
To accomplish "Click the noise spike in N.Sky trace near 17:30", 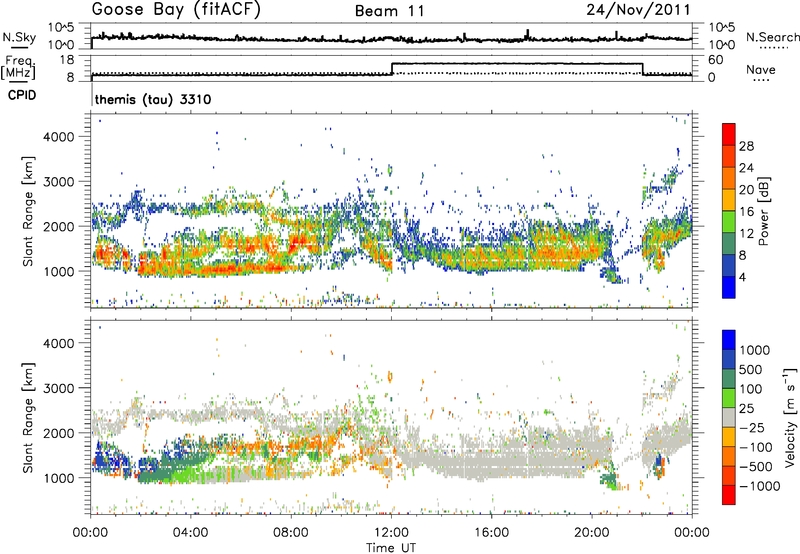I will click(528, 34).
